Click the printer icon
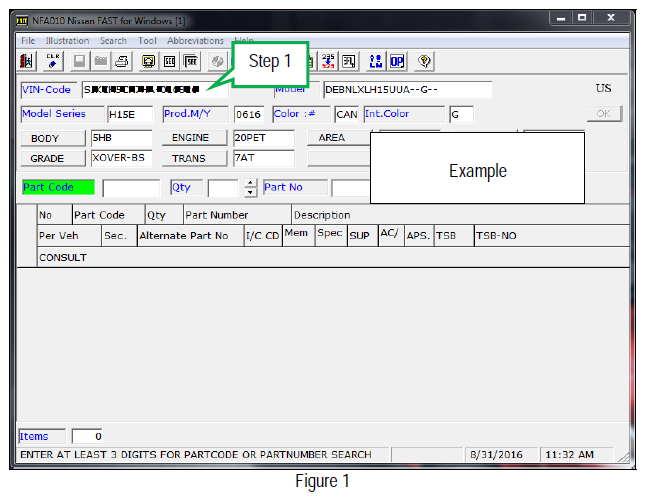This screenshot has width=646, height=501. [122, 61]
